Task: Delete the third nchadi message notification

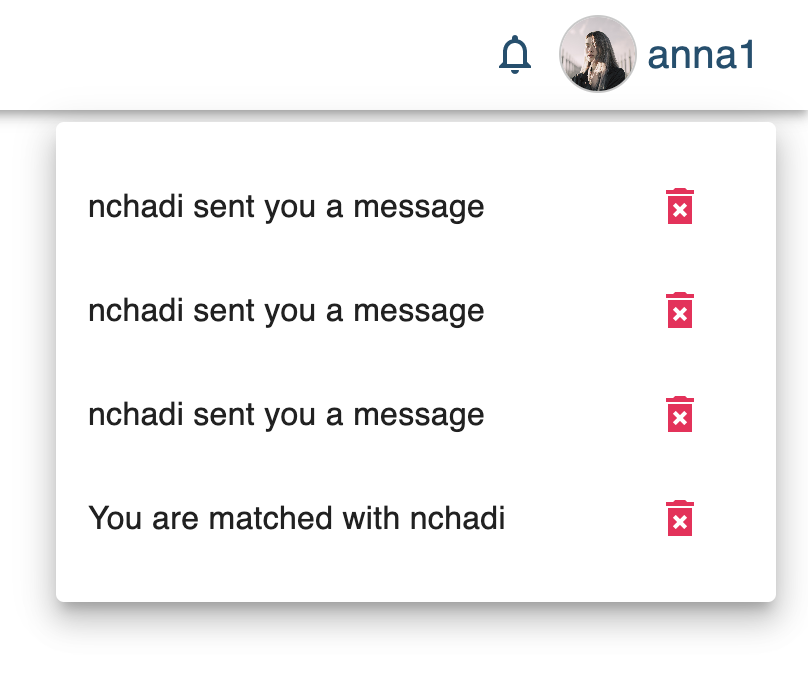Action: 679,415
